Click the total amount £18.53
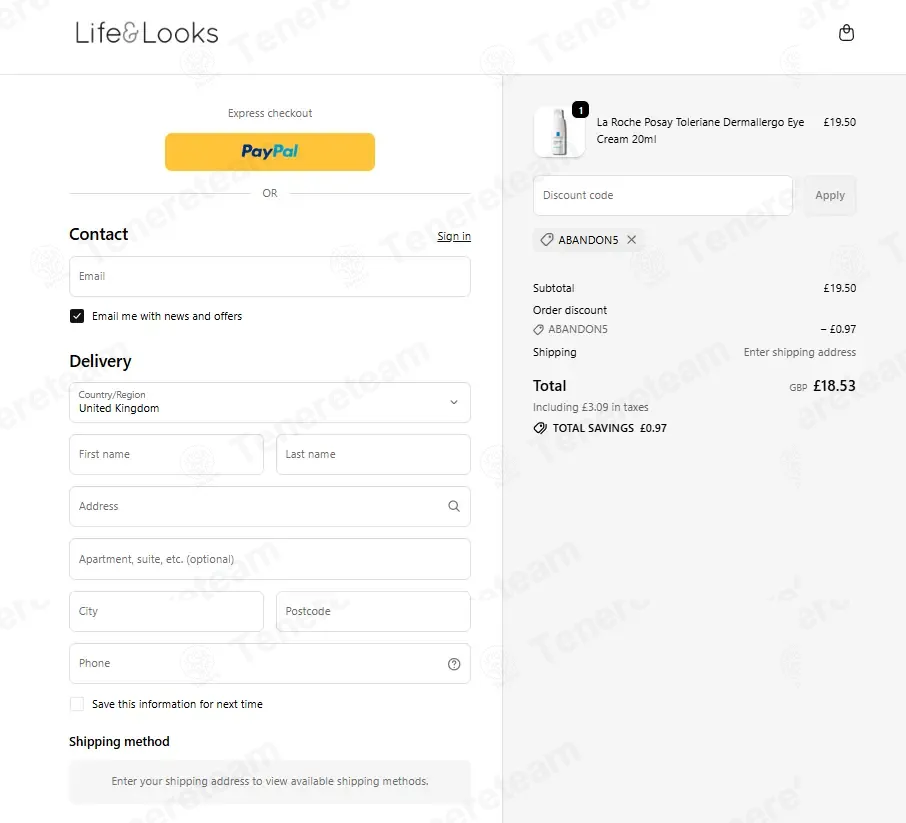The height and width of the screenshot is (823, 906). point(834,385)
